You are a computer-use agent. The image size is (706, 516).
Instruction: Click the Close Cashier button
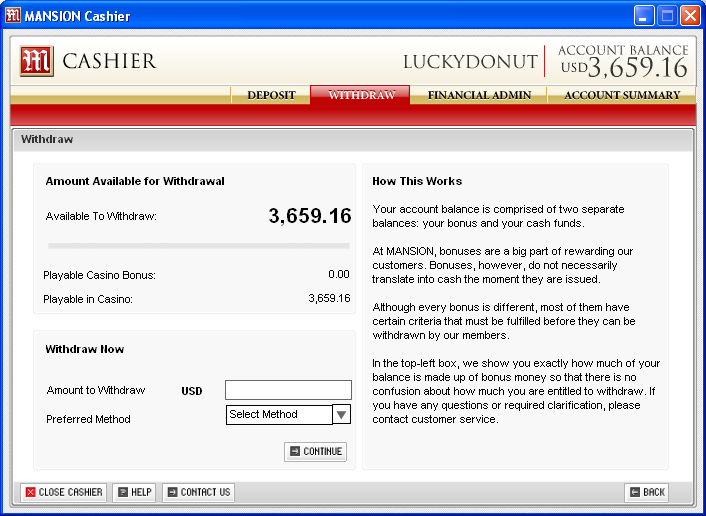pos(63,492)
